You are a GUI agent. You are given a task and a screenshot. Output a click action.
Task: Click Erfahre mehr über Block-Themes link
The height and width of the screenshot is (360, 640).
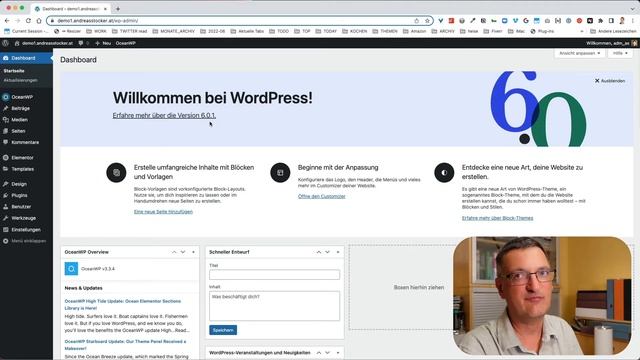pos(498,218)
